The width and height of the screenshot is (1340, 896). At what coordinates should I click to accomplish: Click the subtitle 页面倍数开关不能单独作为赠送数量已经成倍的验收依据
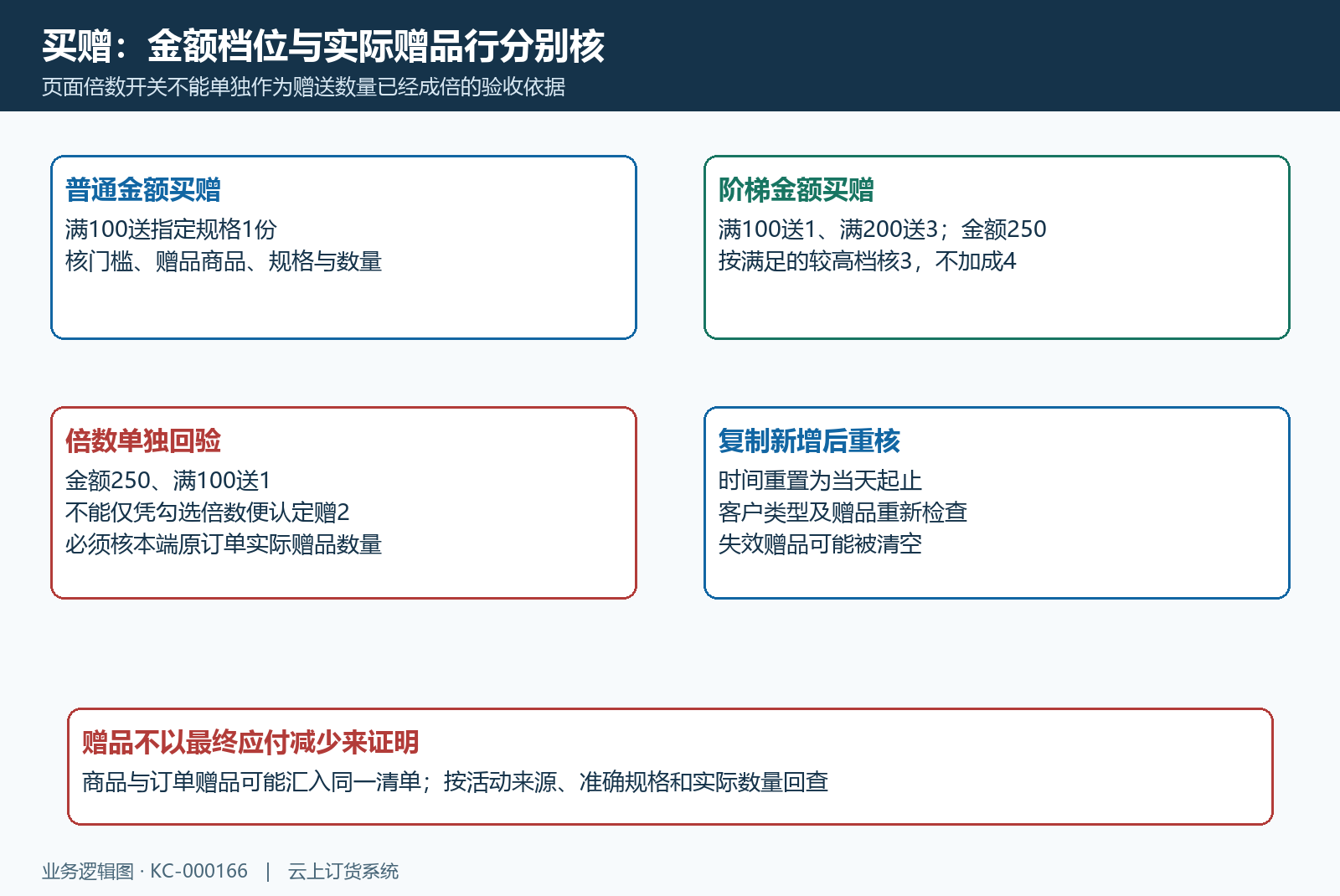(303, 86)
